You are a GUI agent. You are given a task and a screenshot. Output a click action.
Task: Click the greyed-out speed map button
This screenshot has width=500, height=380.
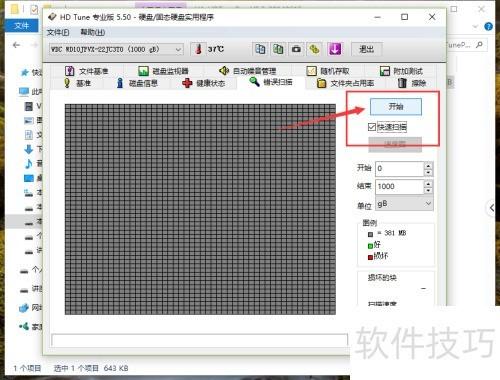(x=395, y=145)
